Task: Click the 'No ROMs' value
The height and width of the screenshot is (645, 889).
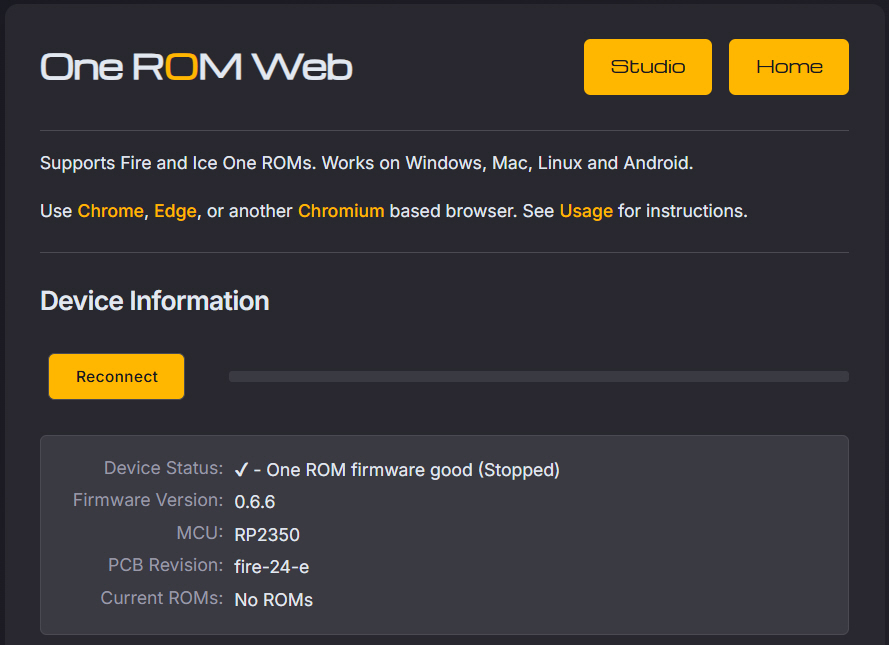Action: 273,600
